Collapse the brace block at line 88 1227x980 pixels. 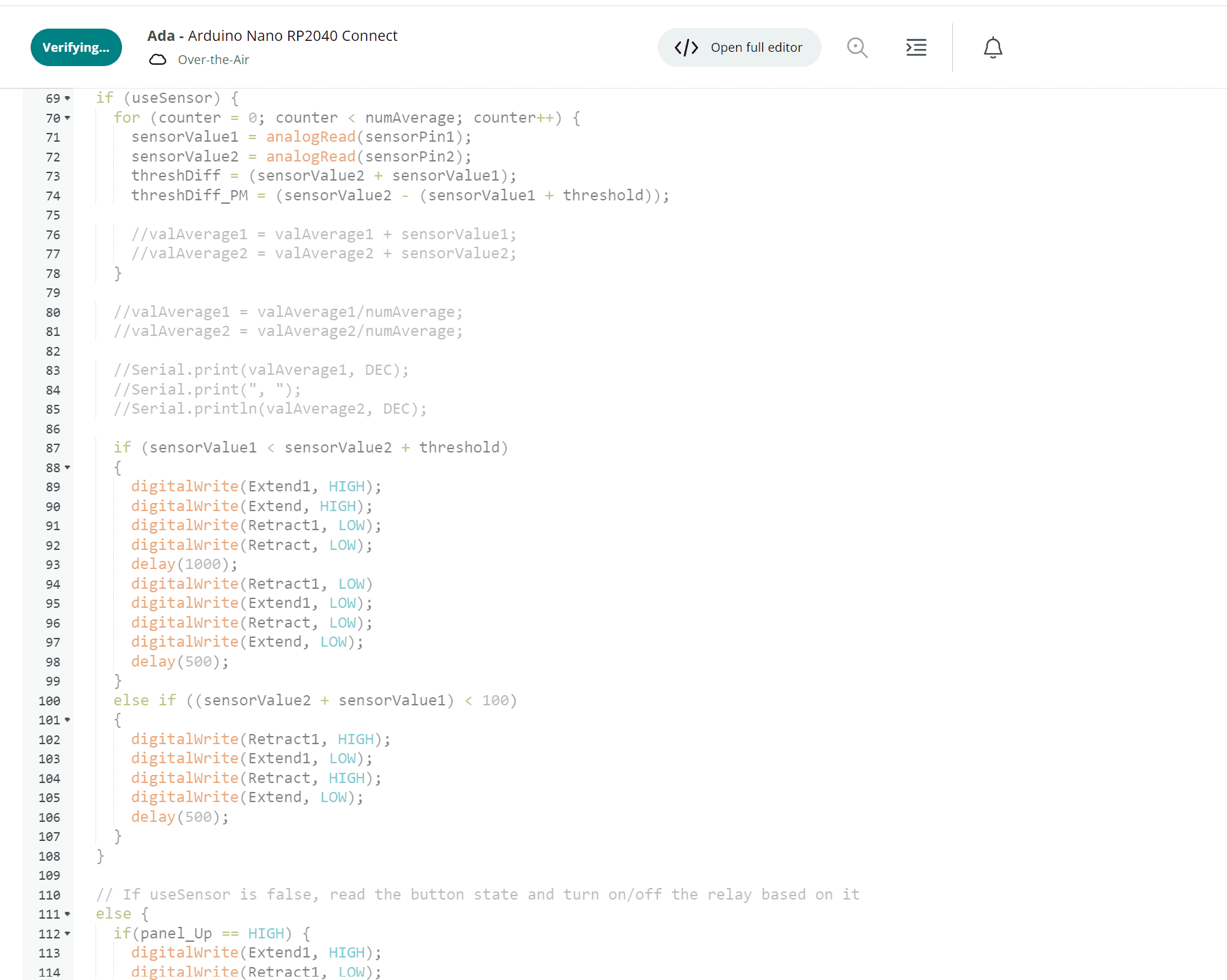click(67, 468)
